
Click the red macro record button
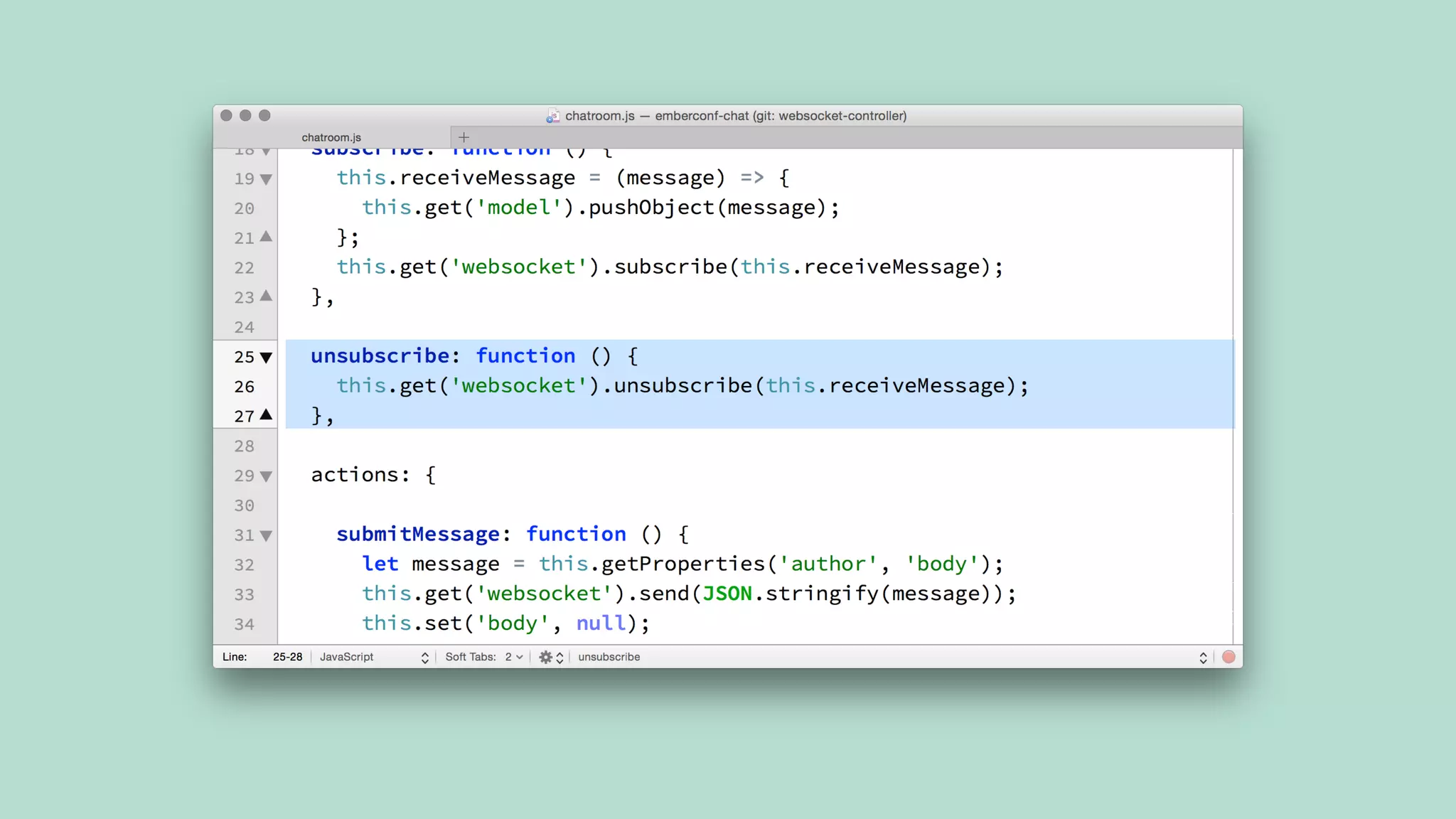click(1228, 657)
